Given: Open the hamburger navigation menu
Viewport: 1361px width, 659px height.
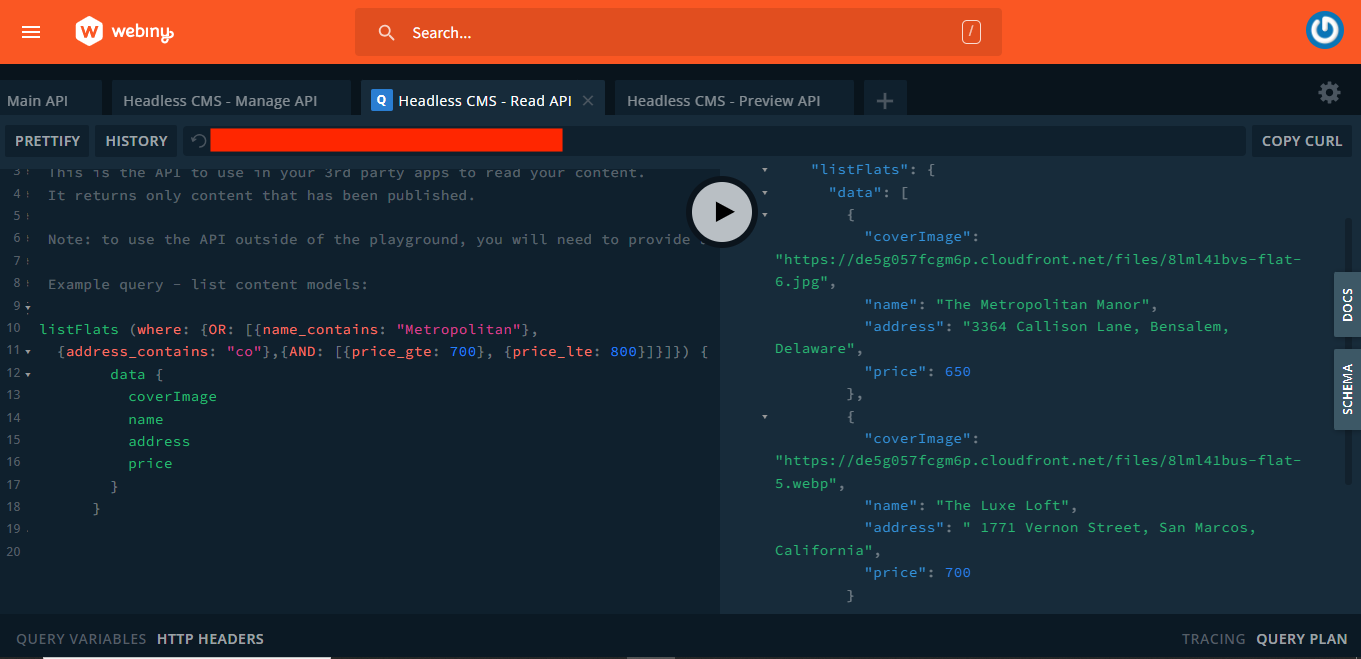Looking at the screenshot, I should [x=30, y=31].
